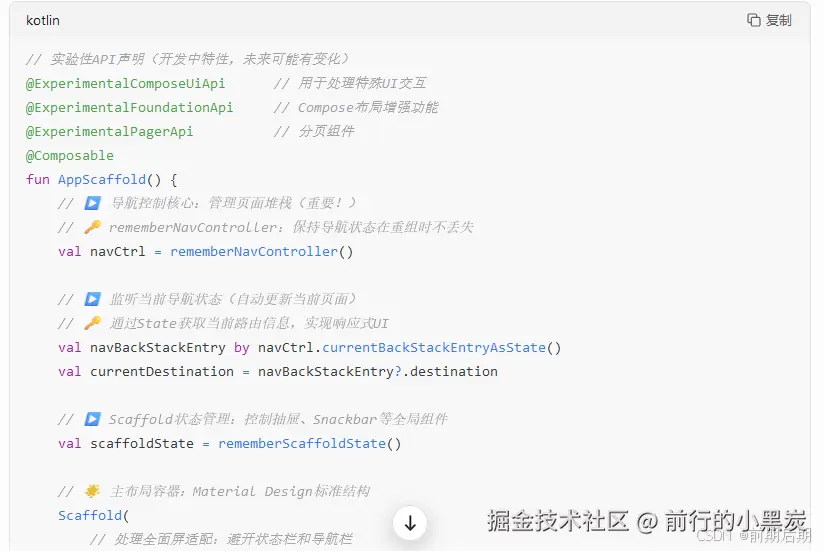The width and height of the screenshot is (824, 551).
Task: Click .destination property in code
Action: (450, 371)
